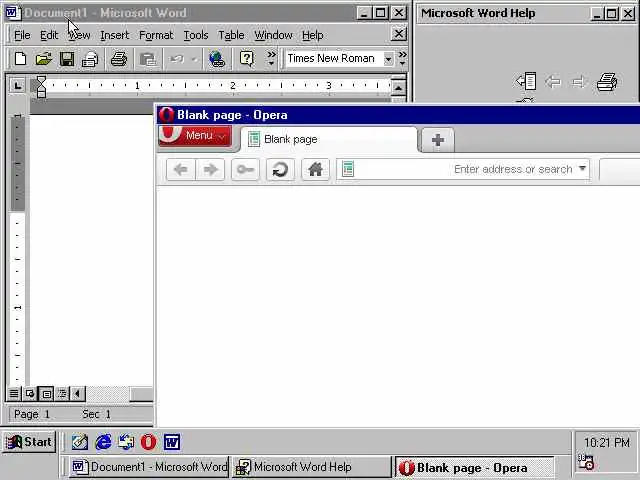Click the Print icon in Word toolbar

pyautogui.click(x=119, y=59)
